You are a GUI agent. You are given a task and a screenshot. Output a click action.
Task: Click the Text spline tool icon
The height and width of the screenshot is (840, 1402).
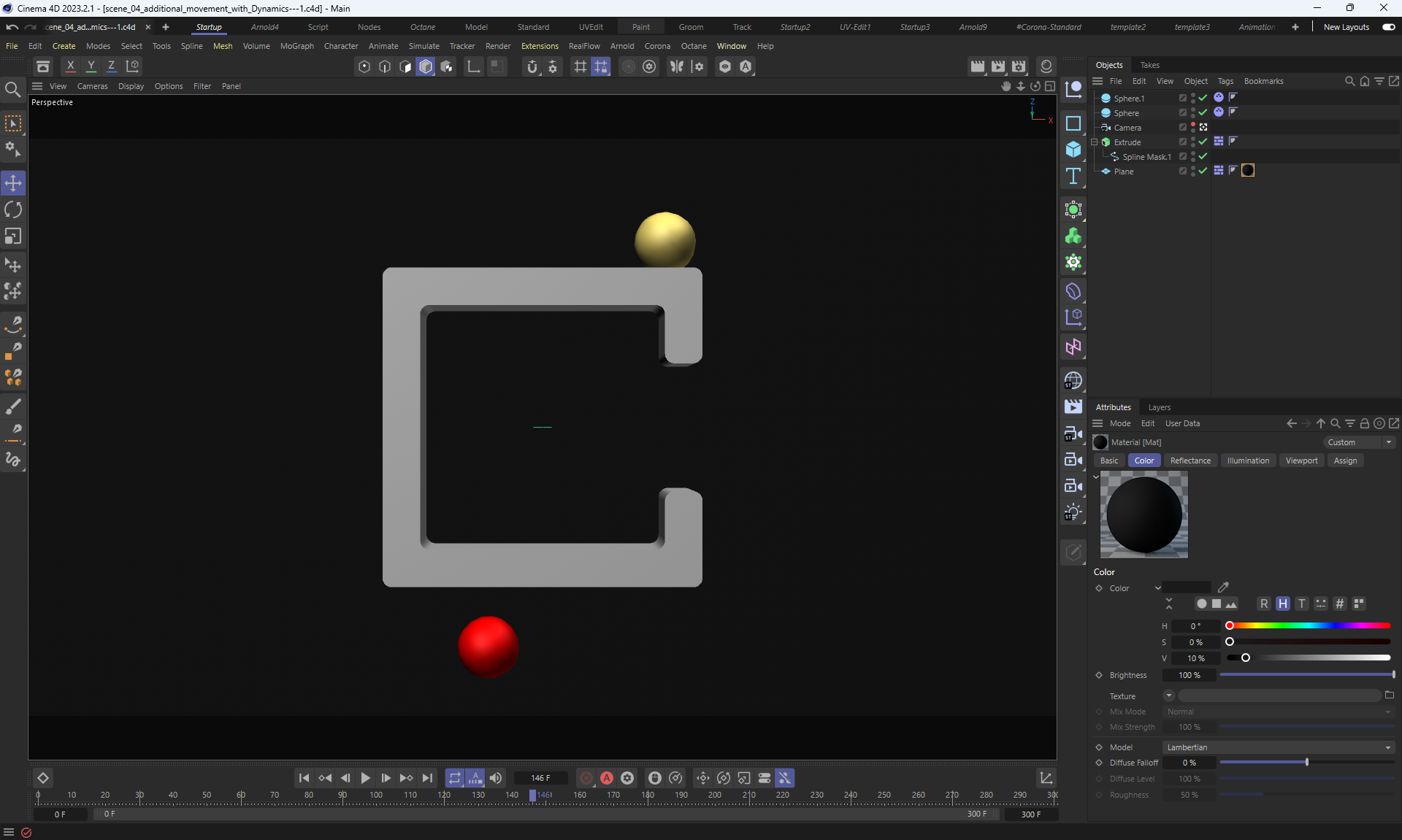[1073, 177]
